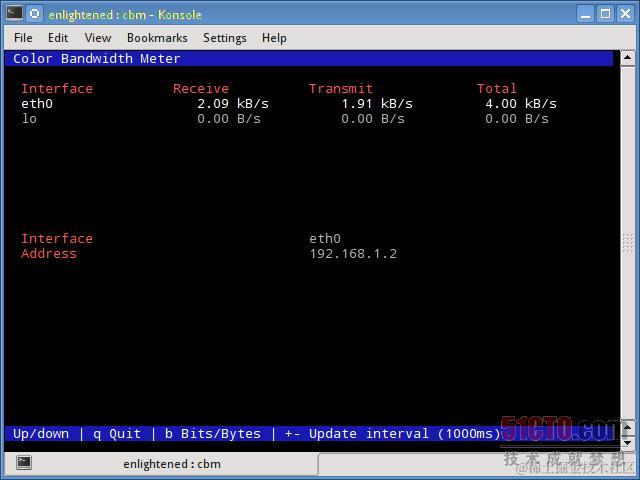
Task: Click the eth0 total value 4.00 kB/s
Action: pos(521,104)
